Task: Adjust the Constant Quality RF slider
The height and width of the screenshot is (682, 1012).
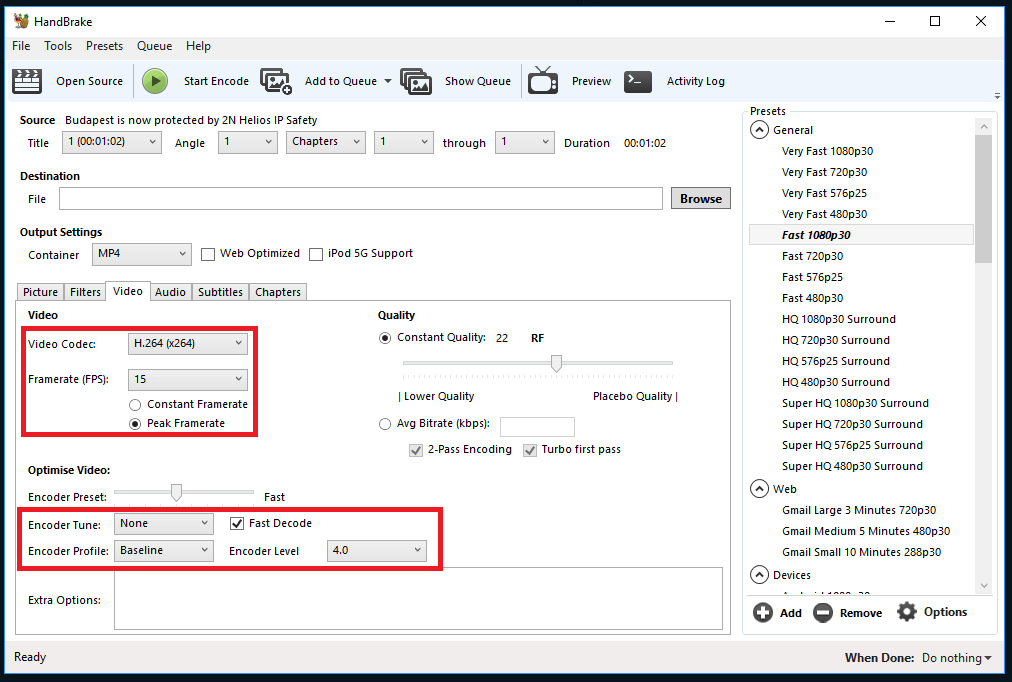Action: (x=556, y=363)
